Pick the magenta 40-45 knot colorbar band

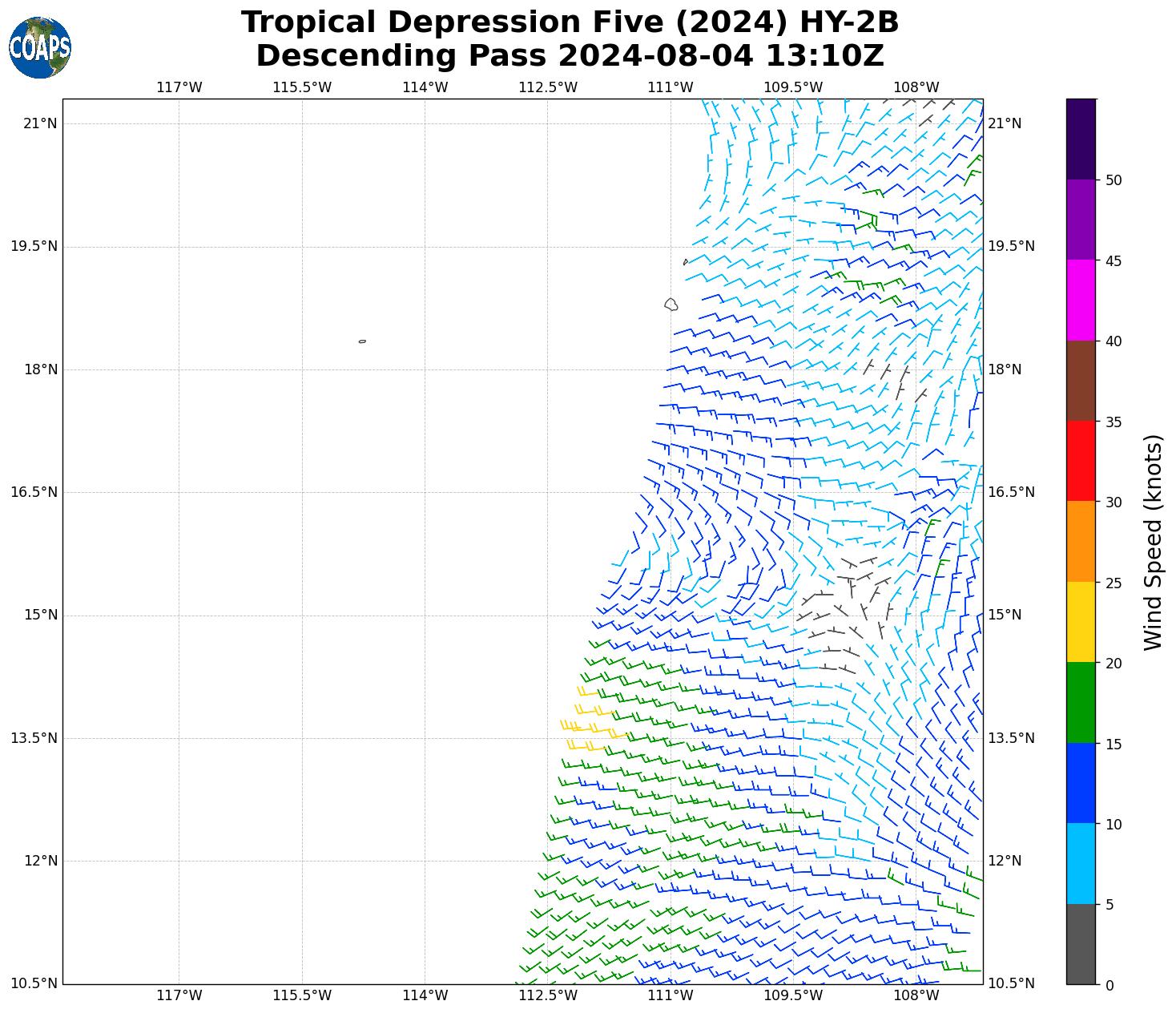(x=1081, y=300)
